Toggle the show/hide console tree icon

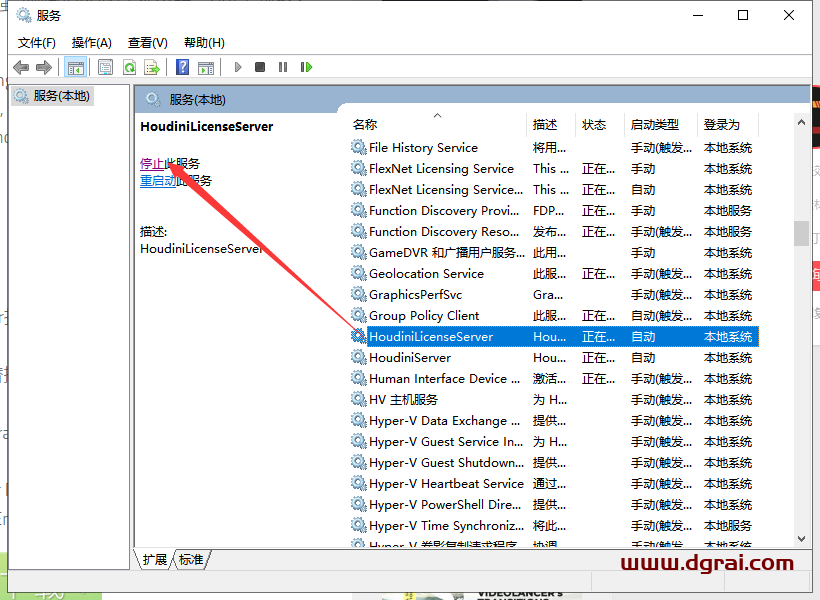point(75,67)
